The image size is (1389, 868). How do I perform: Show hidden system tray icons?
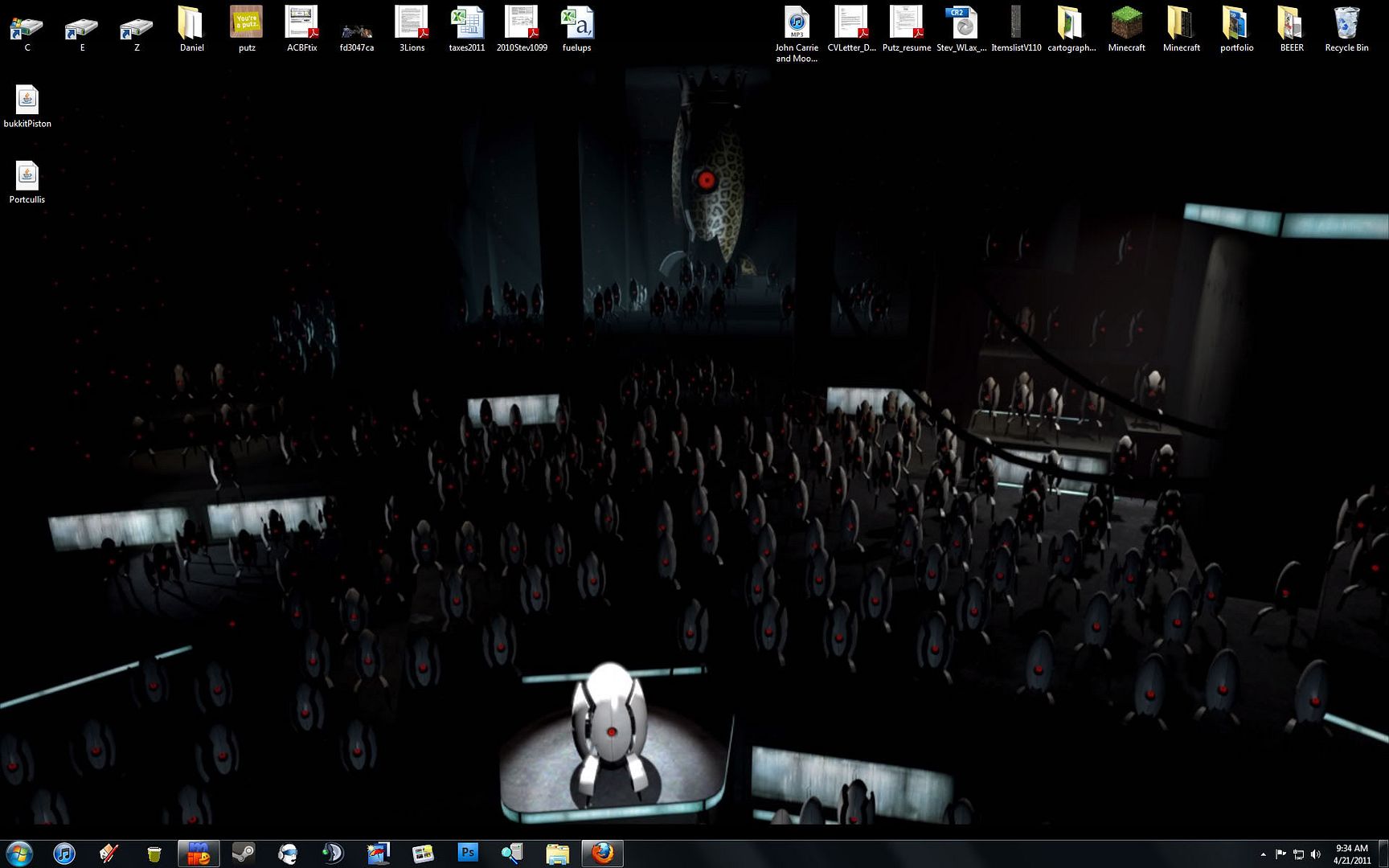coord(1263,854)
